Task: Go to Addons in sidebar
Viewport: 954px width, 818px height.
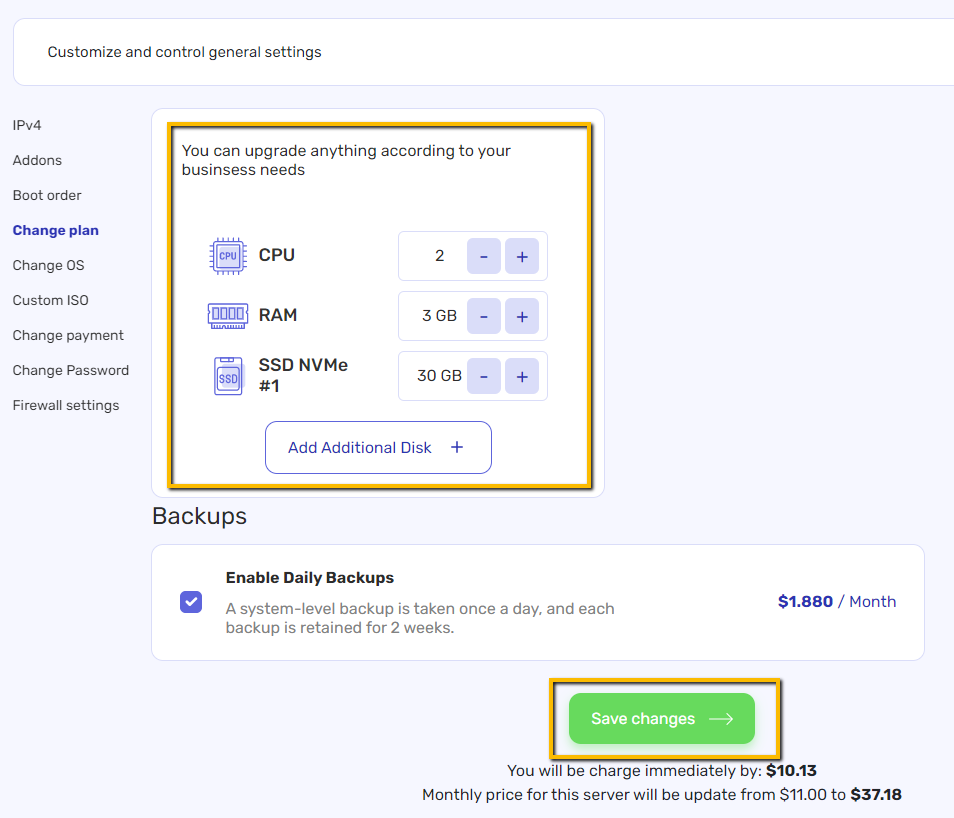Action: tap(37, 160)
